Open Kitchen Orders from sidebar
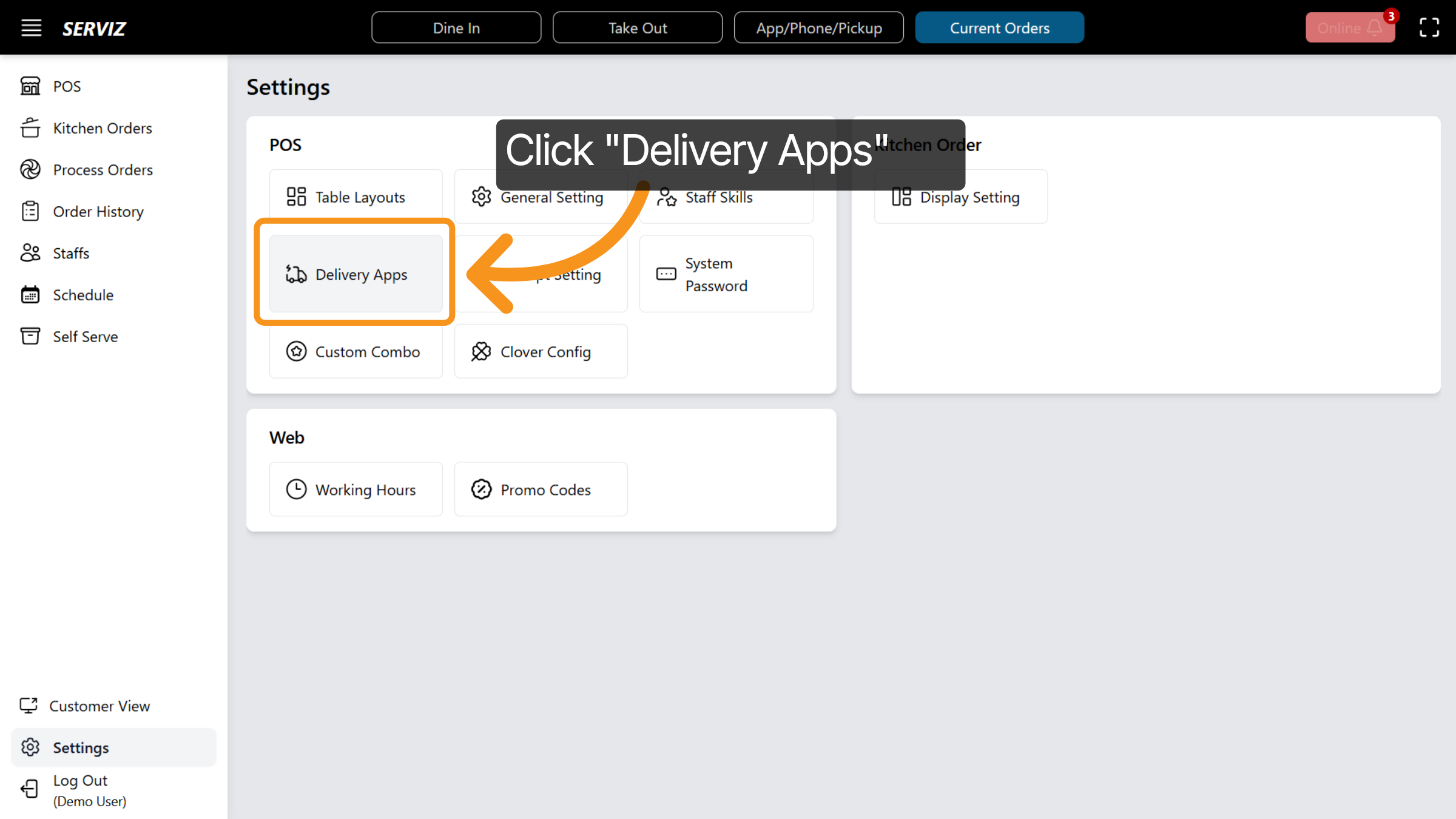1456x819 pixels. point(102,128)
